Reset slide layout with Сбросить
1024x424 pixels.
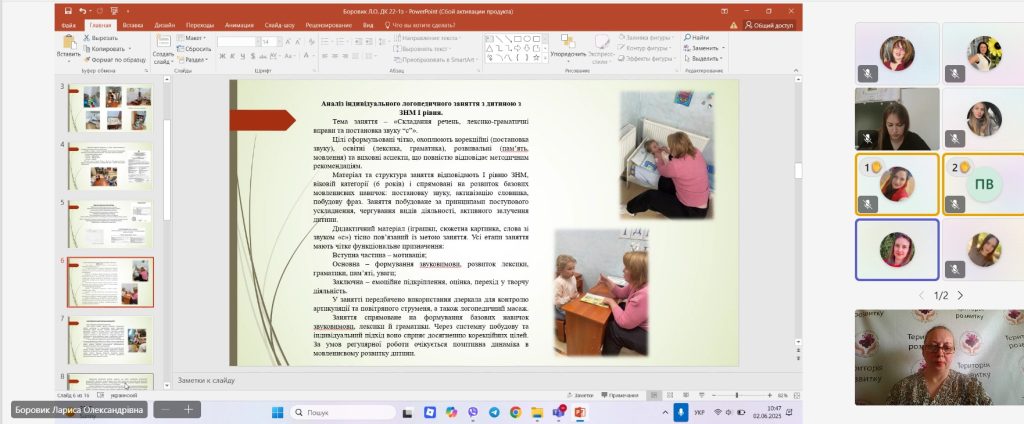193,49
